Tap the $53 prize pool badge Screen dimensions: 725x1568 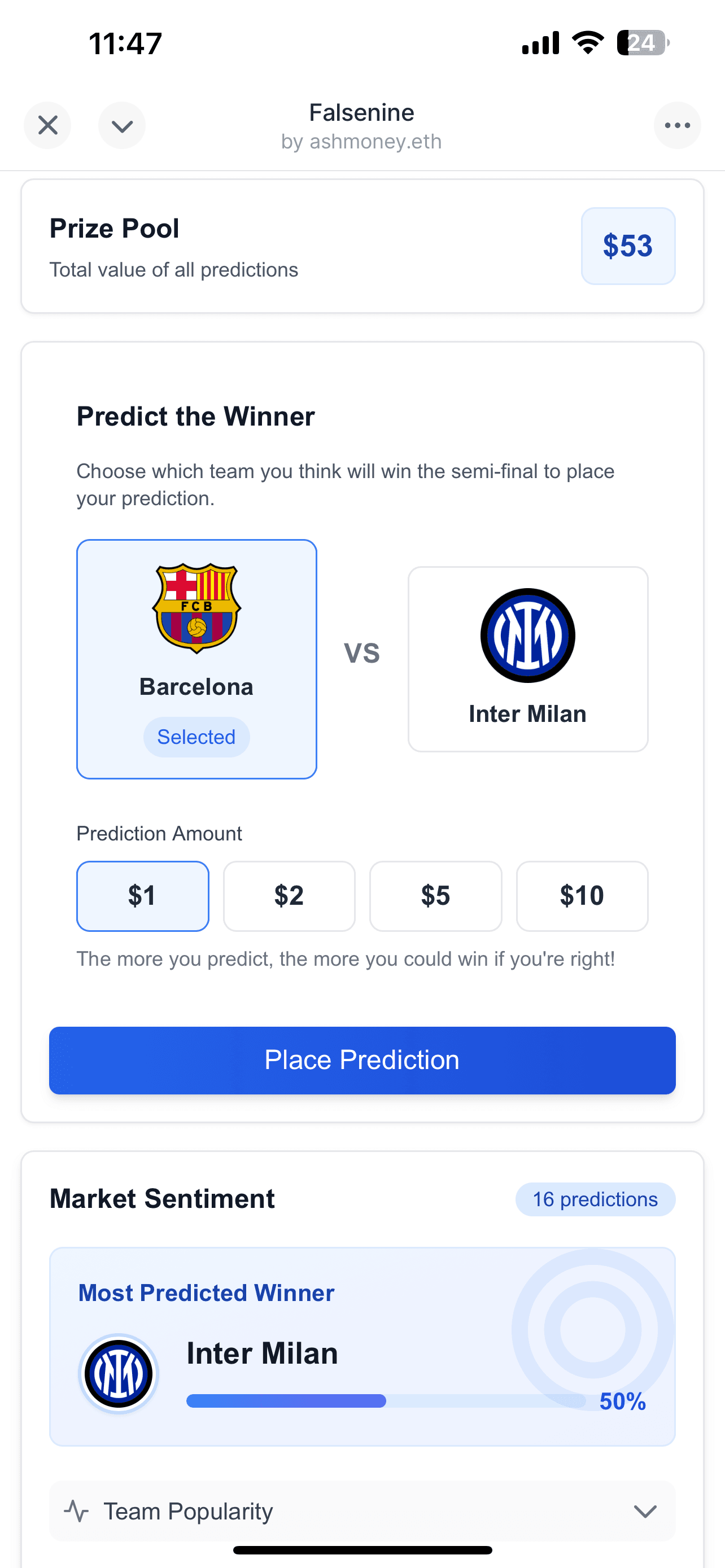coord(628,246)
